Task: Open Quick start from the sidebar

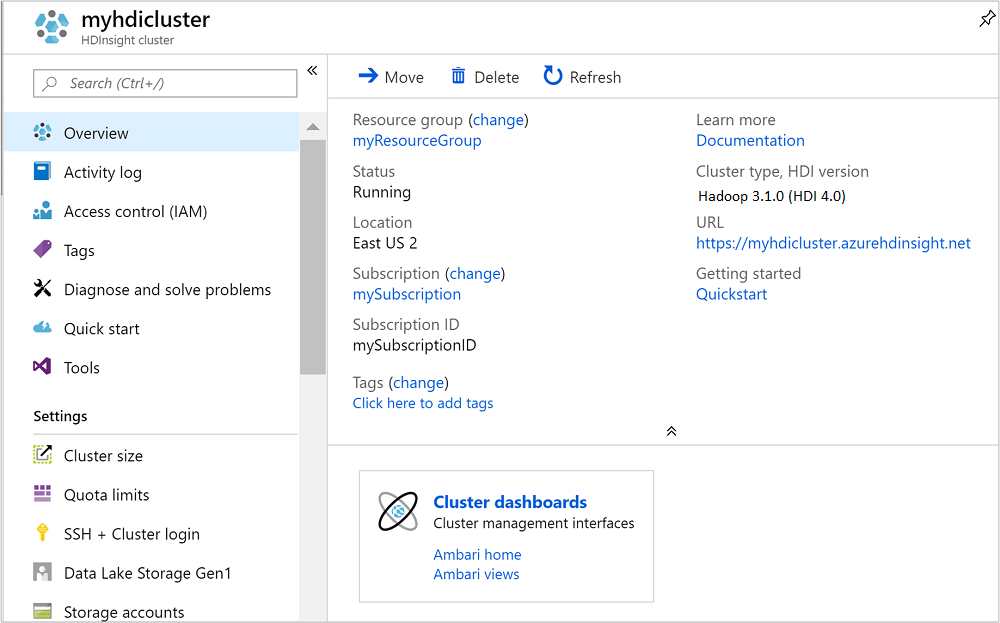Action: tap(99, 328)
